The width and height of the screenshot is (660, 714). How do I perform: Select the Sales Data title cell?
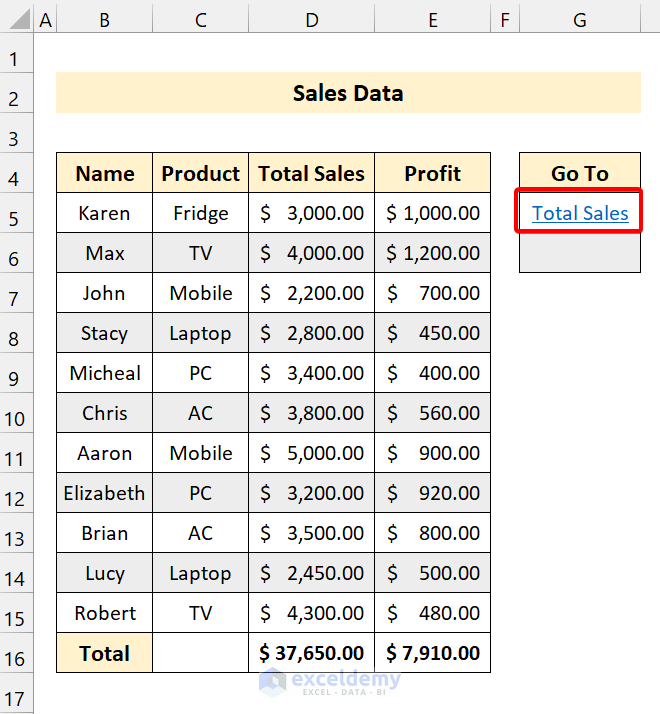click(x=348, y=93)
